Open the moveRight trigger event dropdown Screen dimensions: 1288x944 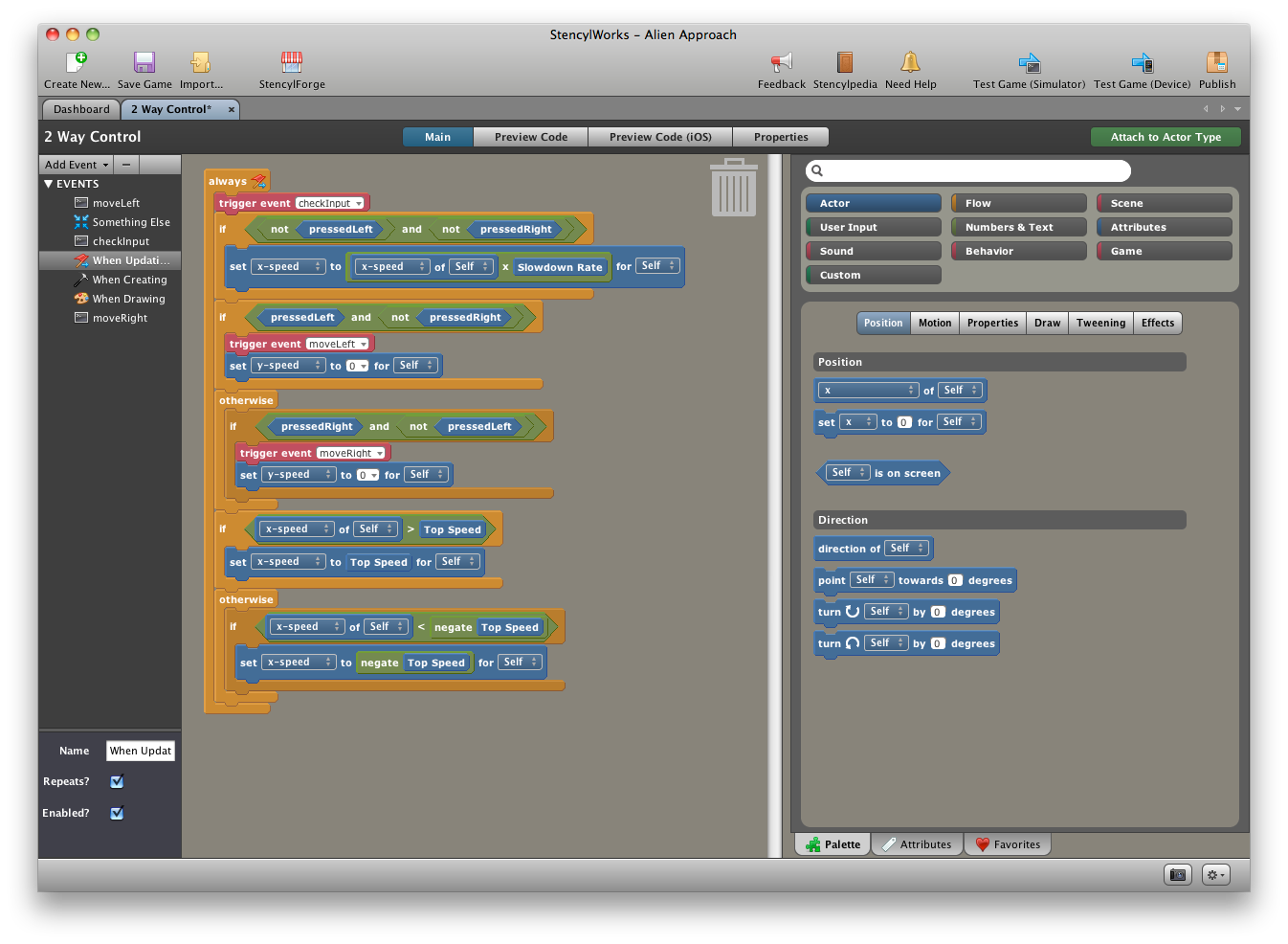(x=351, y=453)
